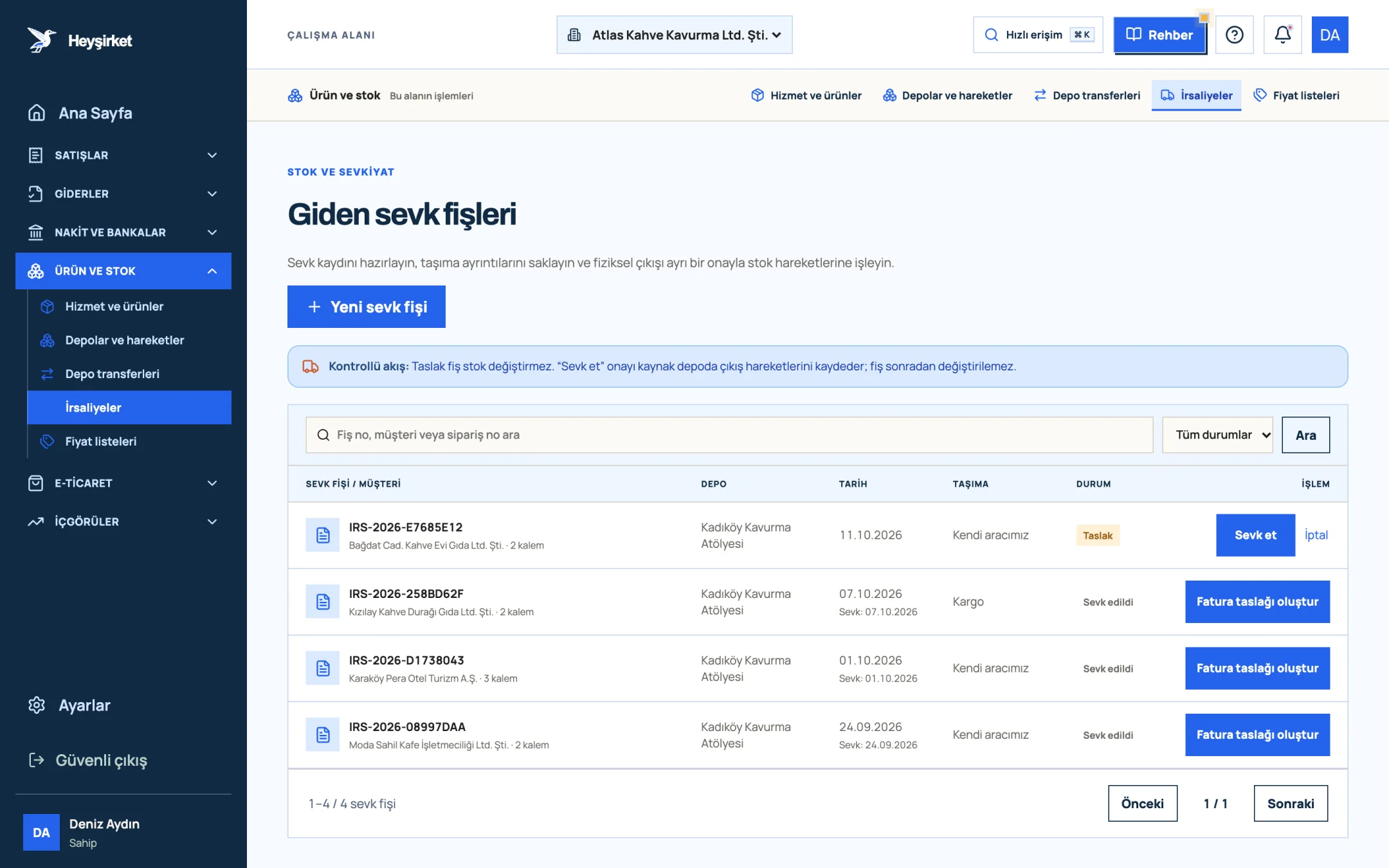This screenshot has width=1389, height=868.
Task: Click the Ana Sayfa home icon
Action: tap(37, 113)
